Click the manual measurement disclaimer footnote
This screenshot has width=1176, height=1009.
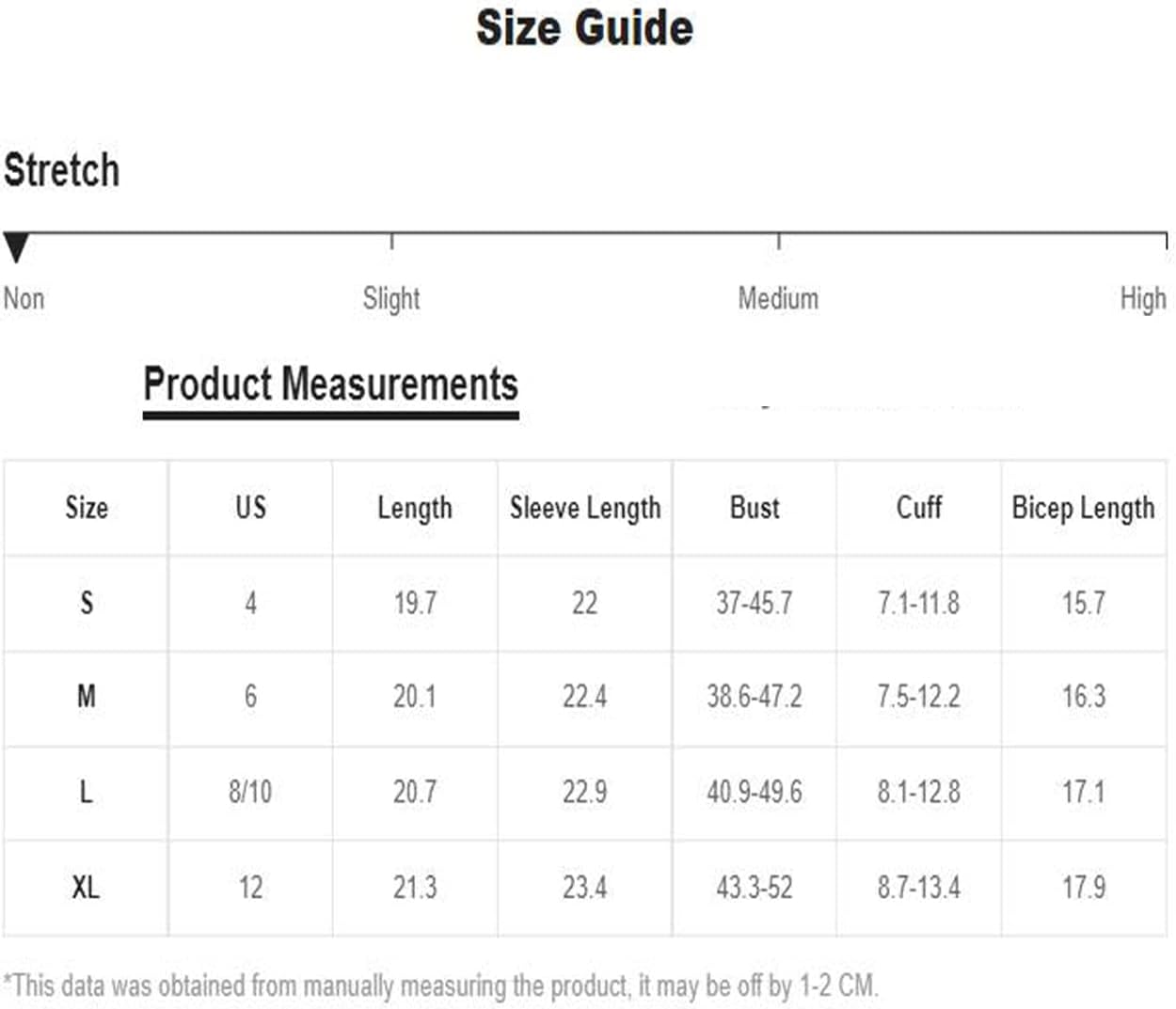coord(440,985)
